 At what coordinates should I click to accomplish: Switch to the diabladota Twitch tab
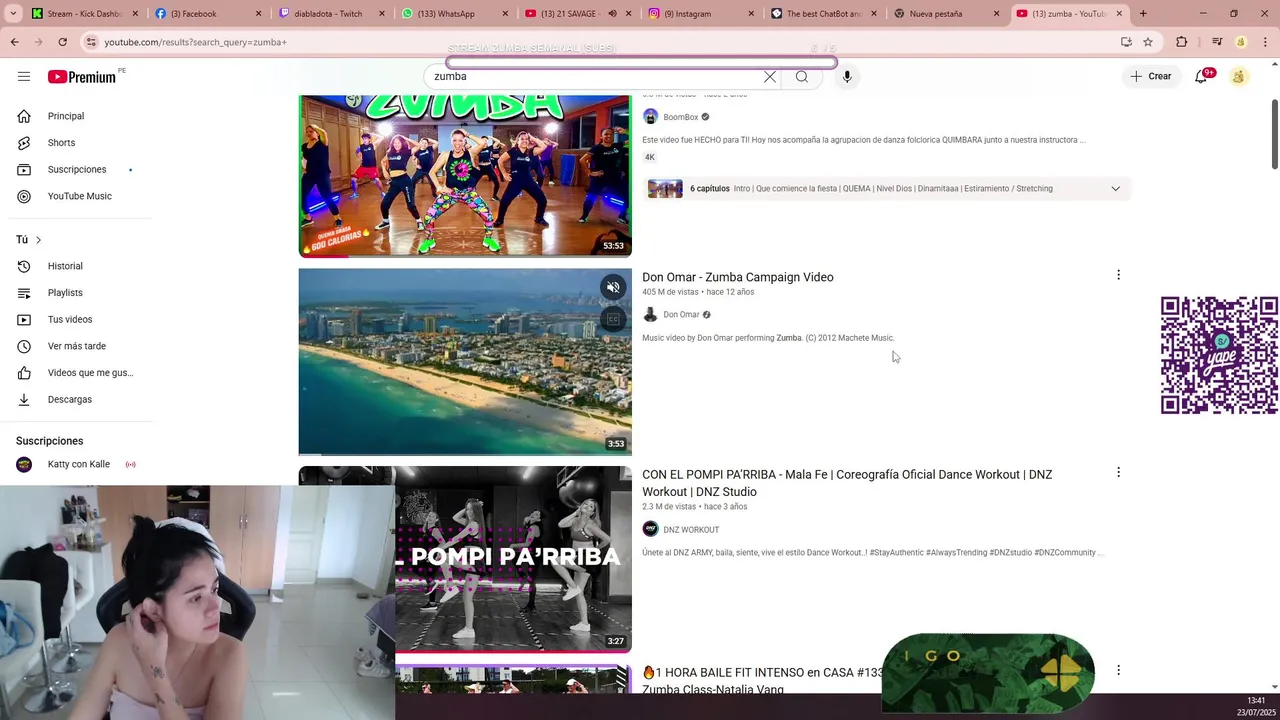tap(330, 14)
